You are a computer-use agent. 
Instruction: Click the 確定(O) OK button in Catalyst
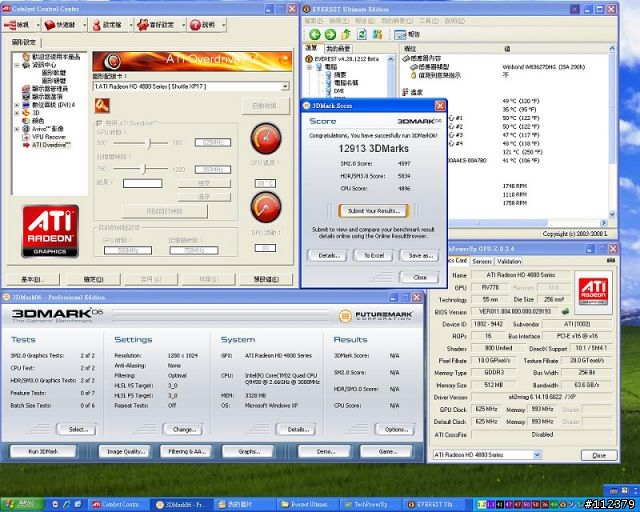(93, 279)
